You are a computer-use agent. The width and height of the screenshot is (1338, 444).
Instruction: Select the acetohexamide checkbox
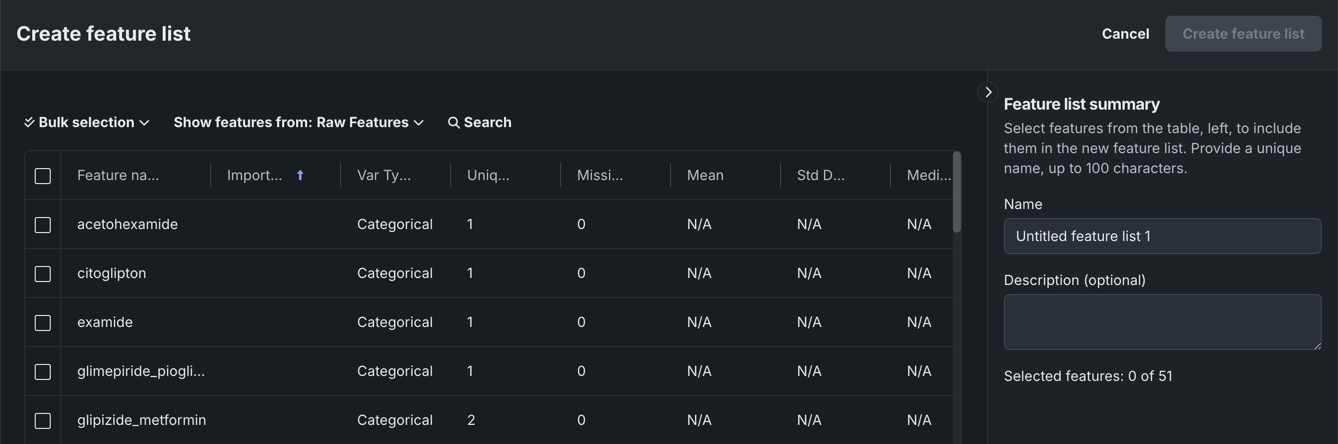point(43,225)
